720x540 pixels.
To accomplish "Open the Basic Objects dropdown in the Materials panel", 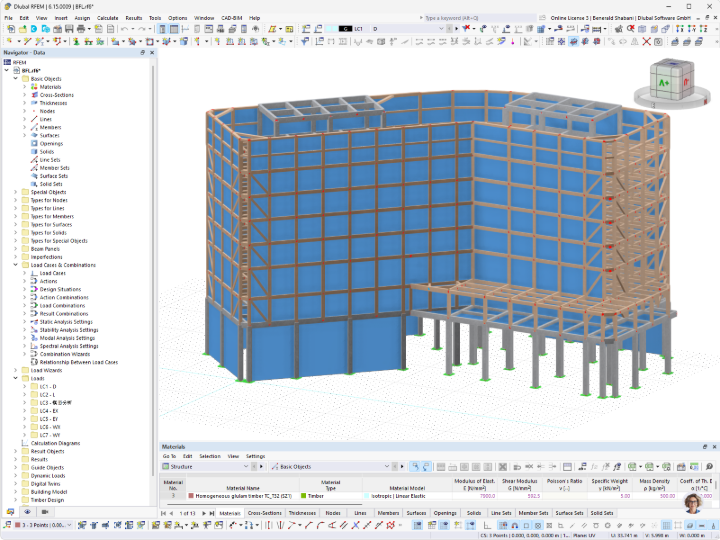I will [387, 467].
